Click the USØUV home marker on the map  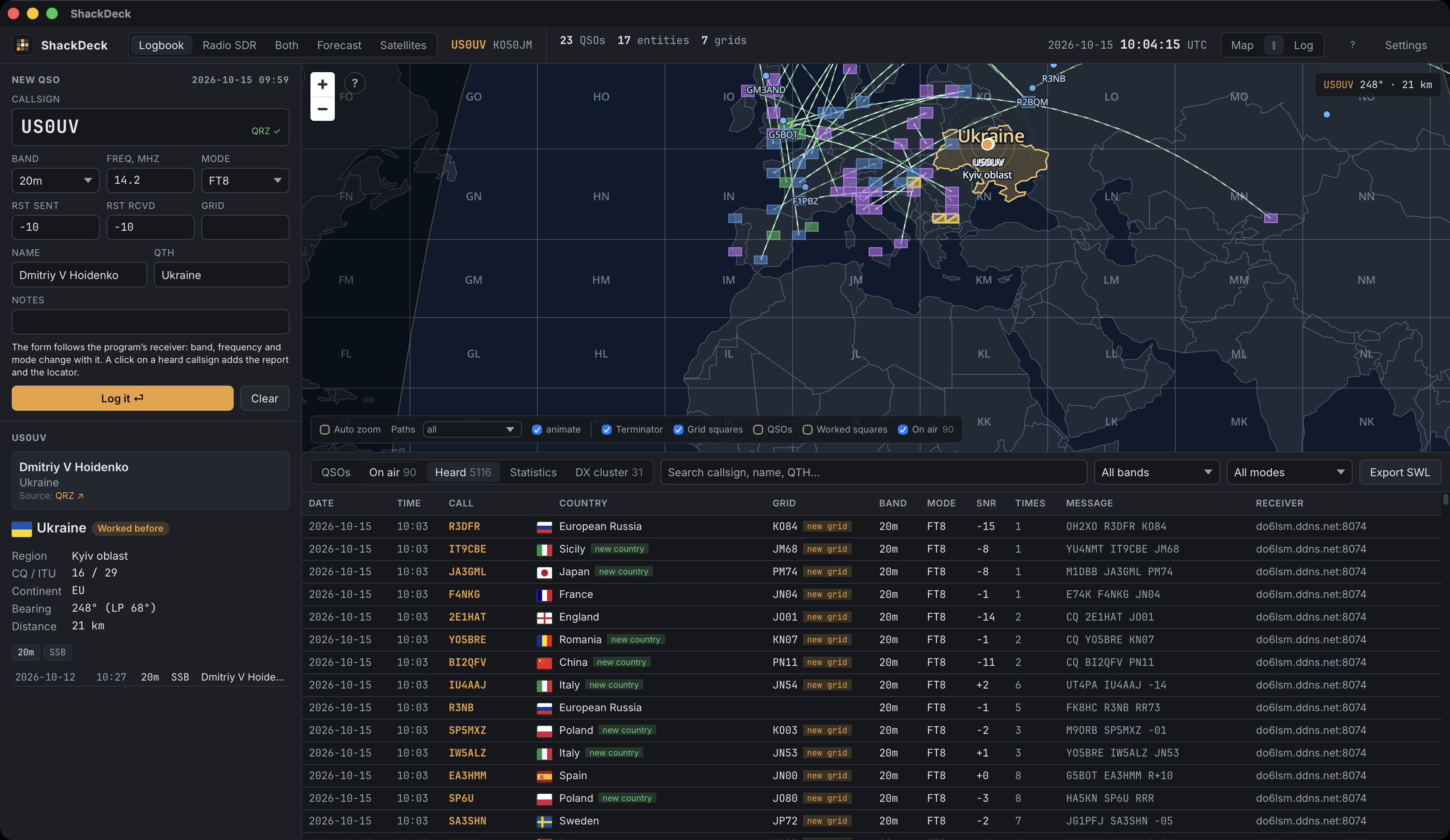987,144
